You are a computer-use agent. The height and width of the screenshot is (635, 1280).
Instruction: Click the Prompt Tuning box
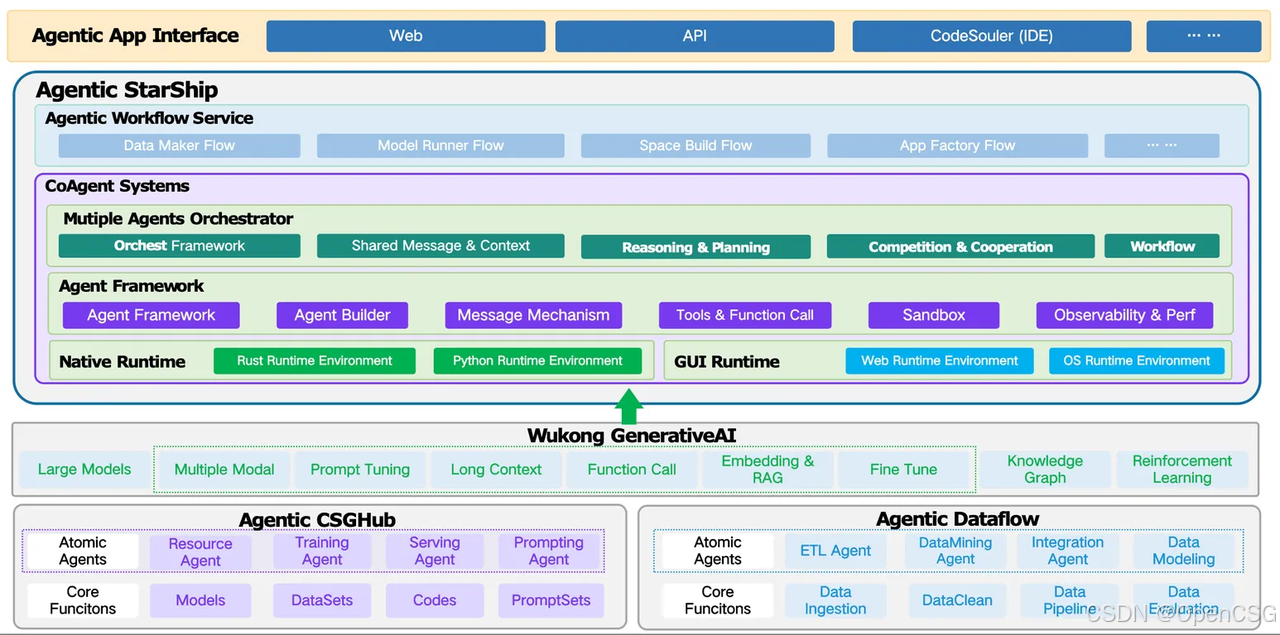click(x=360, y=469)
